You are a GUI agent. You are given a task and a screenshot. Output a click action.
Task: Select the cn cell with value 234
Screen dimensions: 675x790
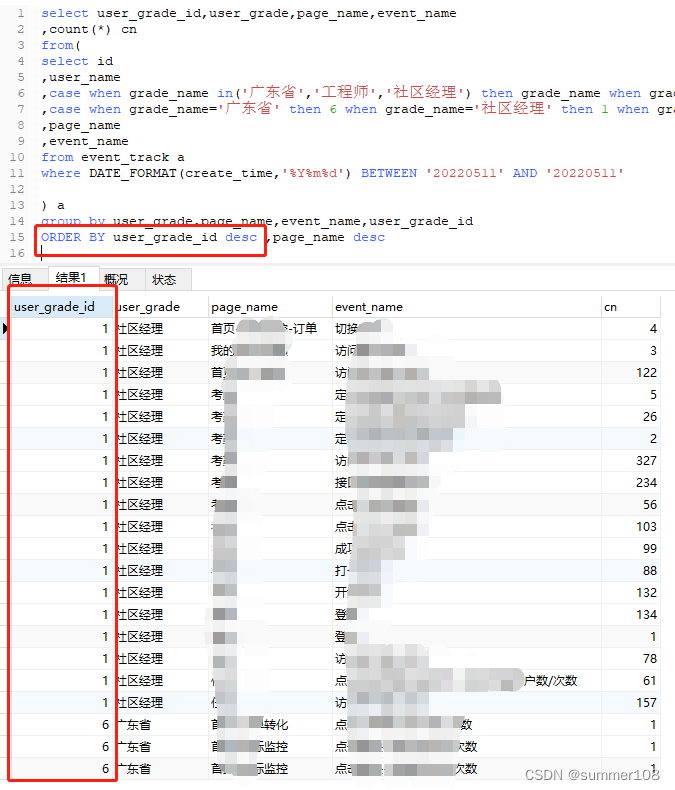(x=631, y=483)
